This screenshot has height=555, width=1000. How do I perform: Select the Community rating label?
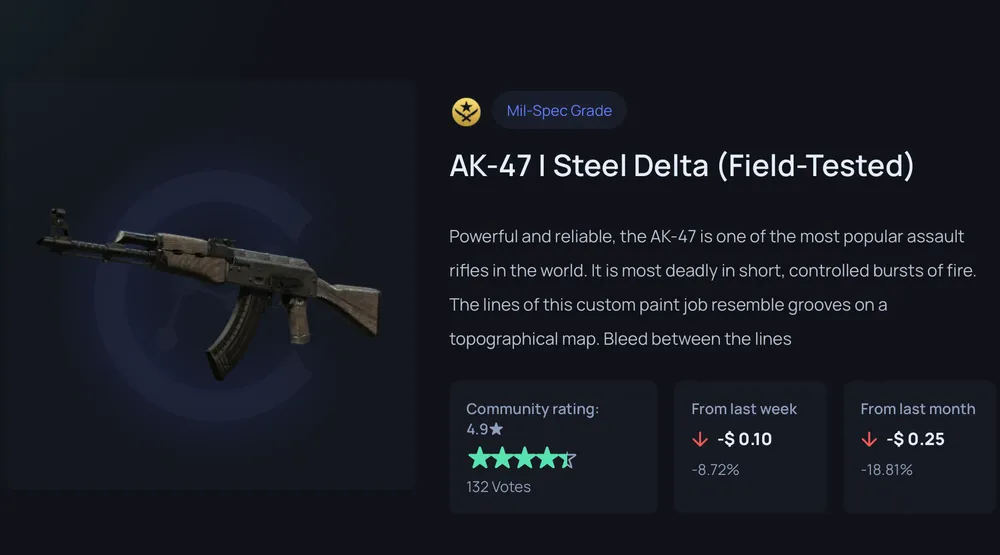(x=533, y=409)
